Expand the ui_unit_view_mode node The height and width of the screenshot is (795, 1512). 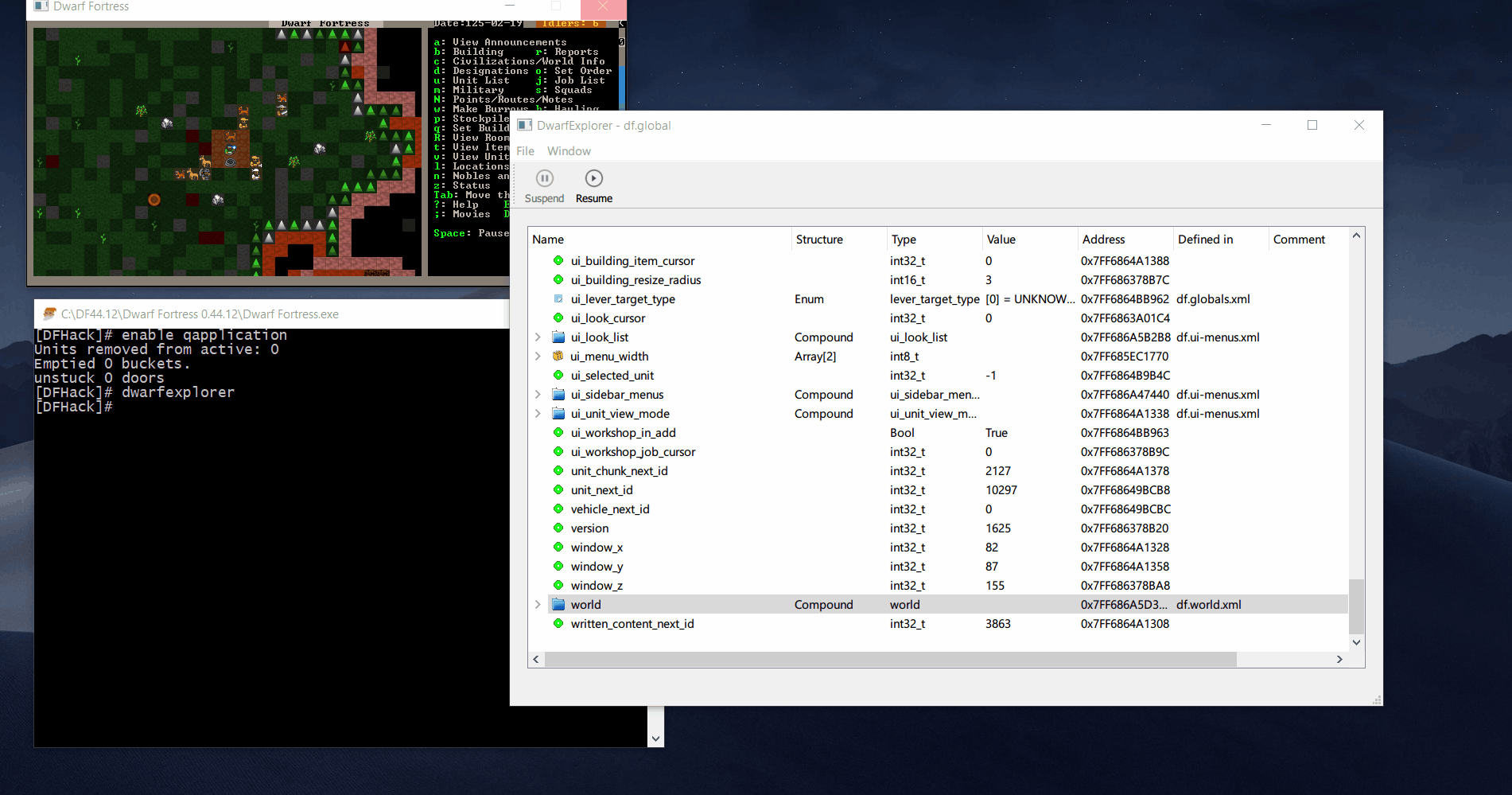point(538,414)
